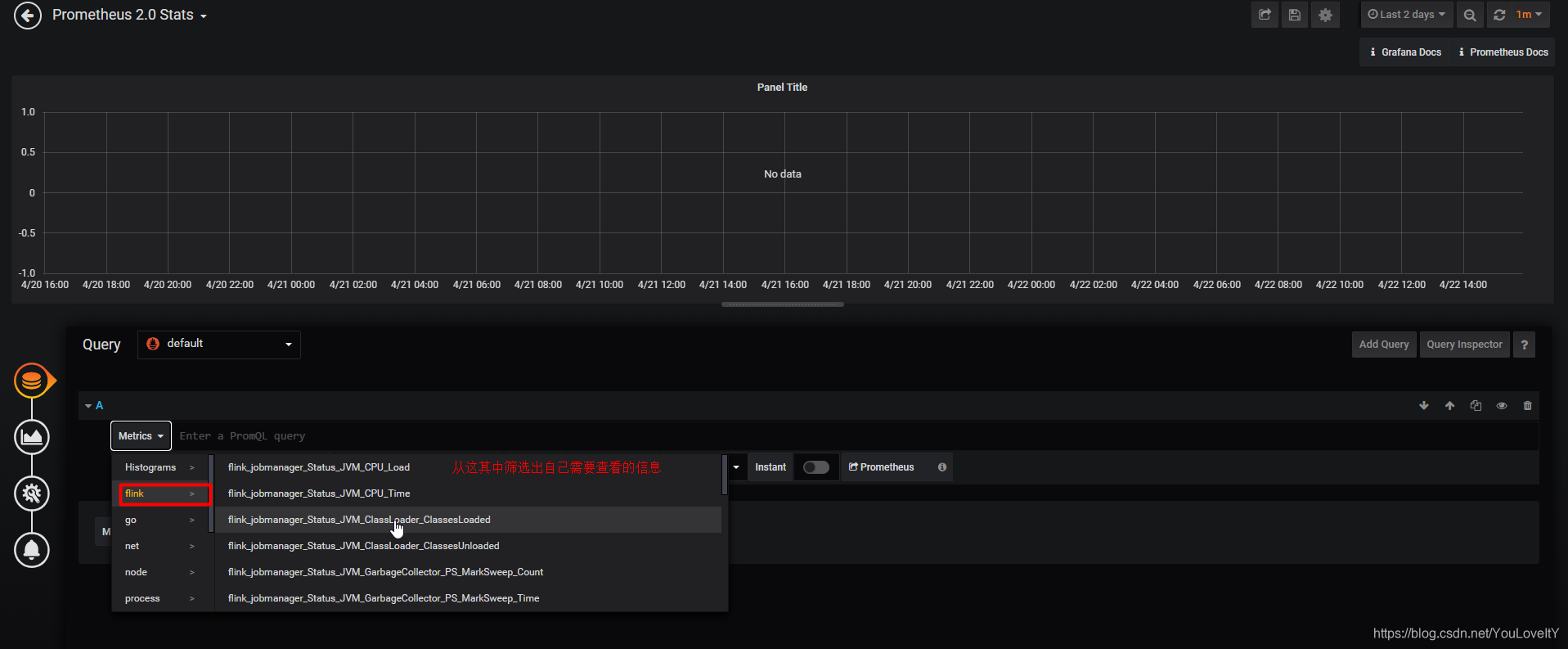Image resolution: width=1568 pixels, height=649 pixels.
Task: Select the Alert bell tab icon
Action: tap(32, 550)
